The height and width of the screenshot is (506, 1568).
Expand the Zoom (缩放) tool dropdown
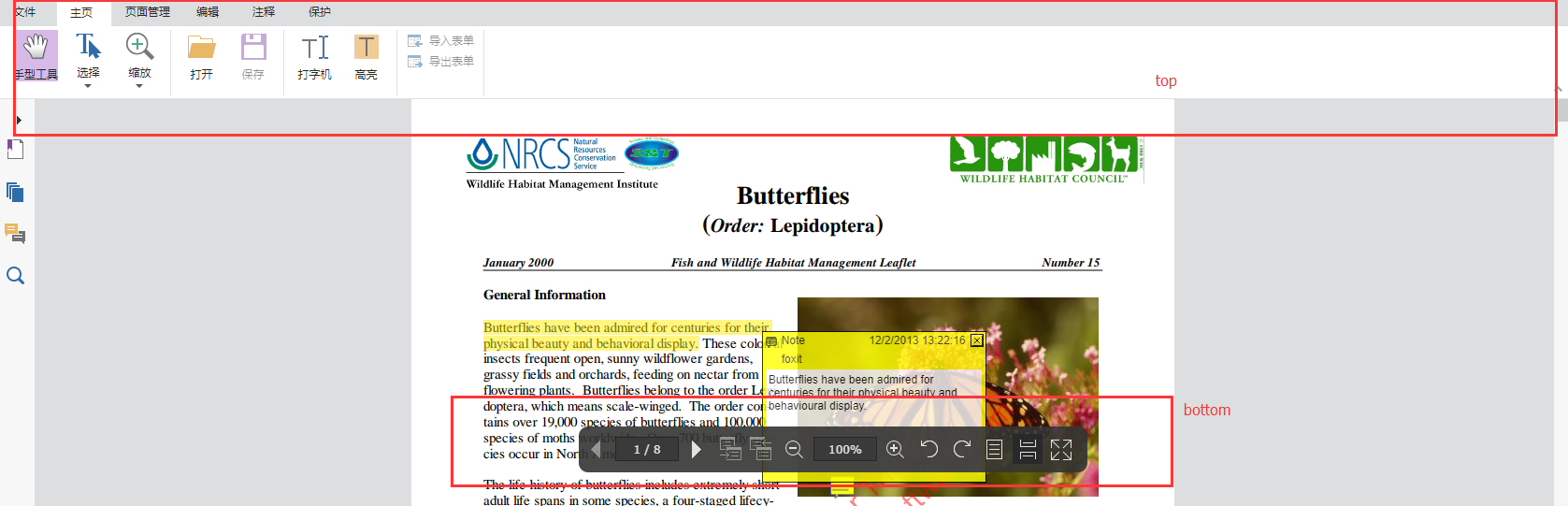pos(139,86)
